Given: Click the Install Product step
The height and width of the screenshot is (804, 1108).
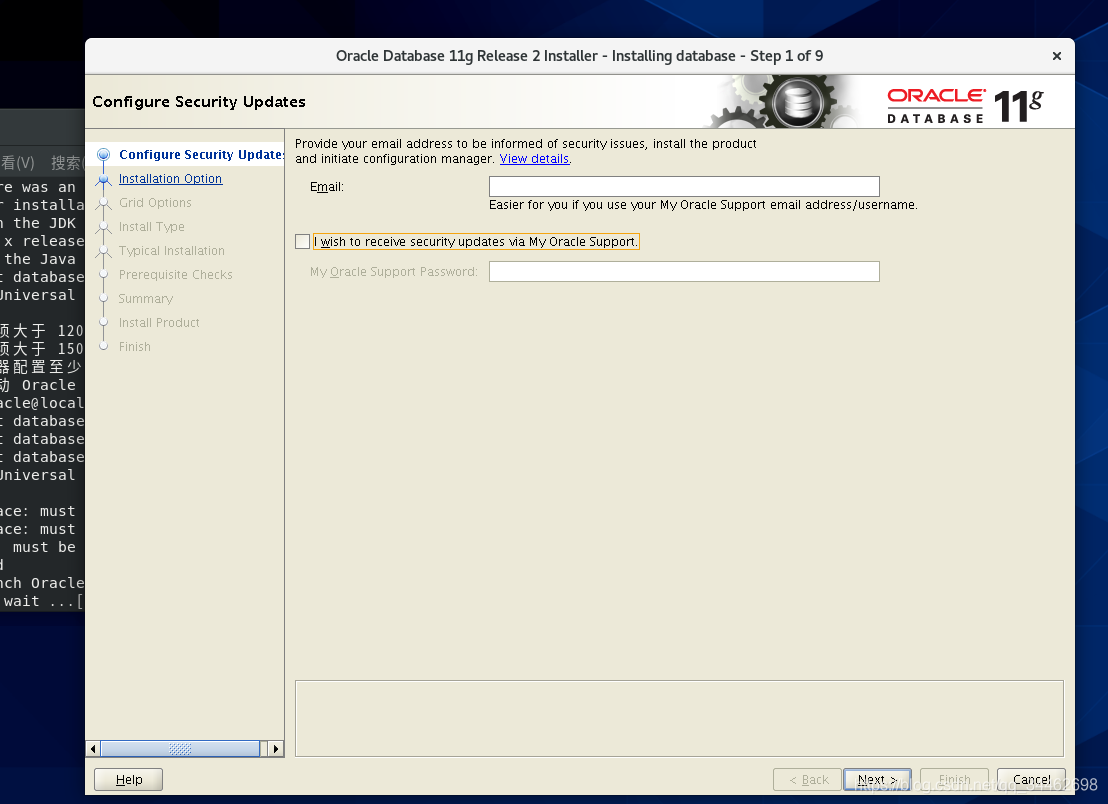Looking at the screenshot, I should pos(159,323).
